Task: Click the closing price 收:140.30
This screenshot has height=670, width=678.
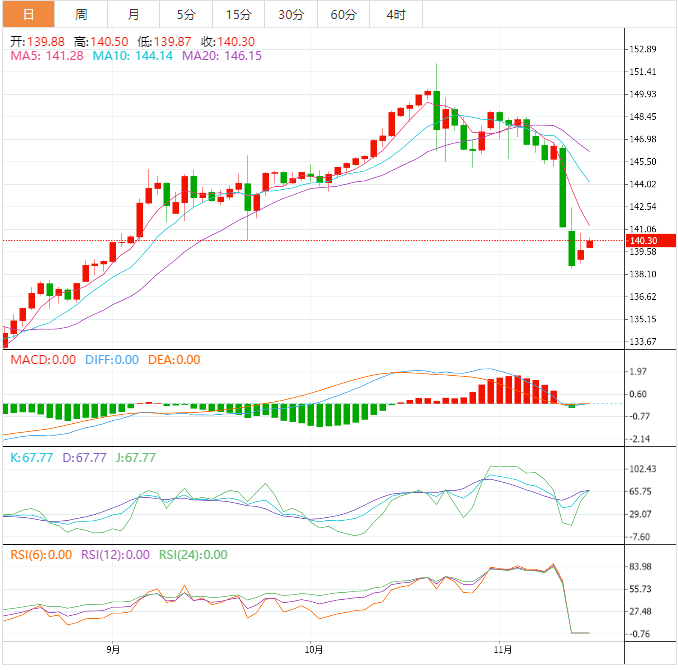Action: click(x=228, y=42)
